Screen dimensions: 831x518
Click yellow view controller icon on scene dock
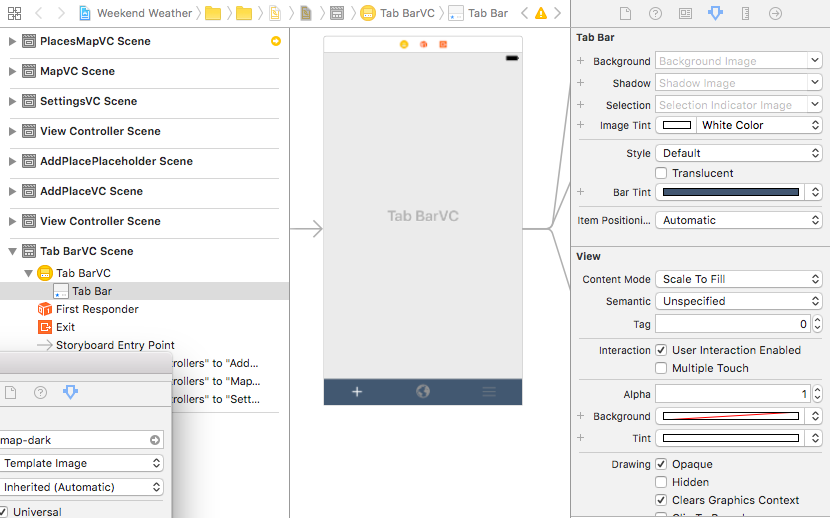pyautogui.click(x=404, y=45)
